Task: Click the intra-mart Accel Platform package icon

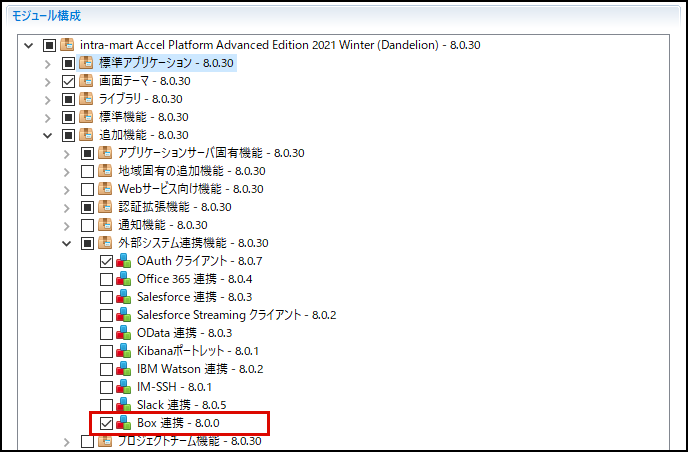Action: pos(67,45)
